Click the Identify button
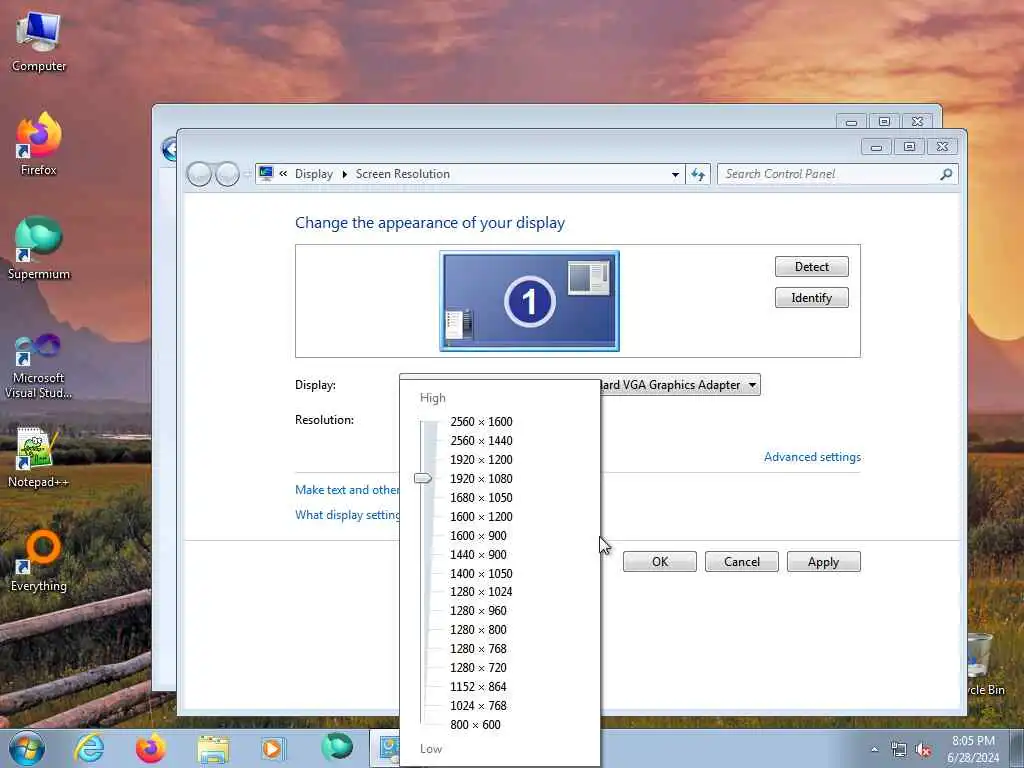Image resolution: width=1024 pixels, height=768 pixels. 812,298
